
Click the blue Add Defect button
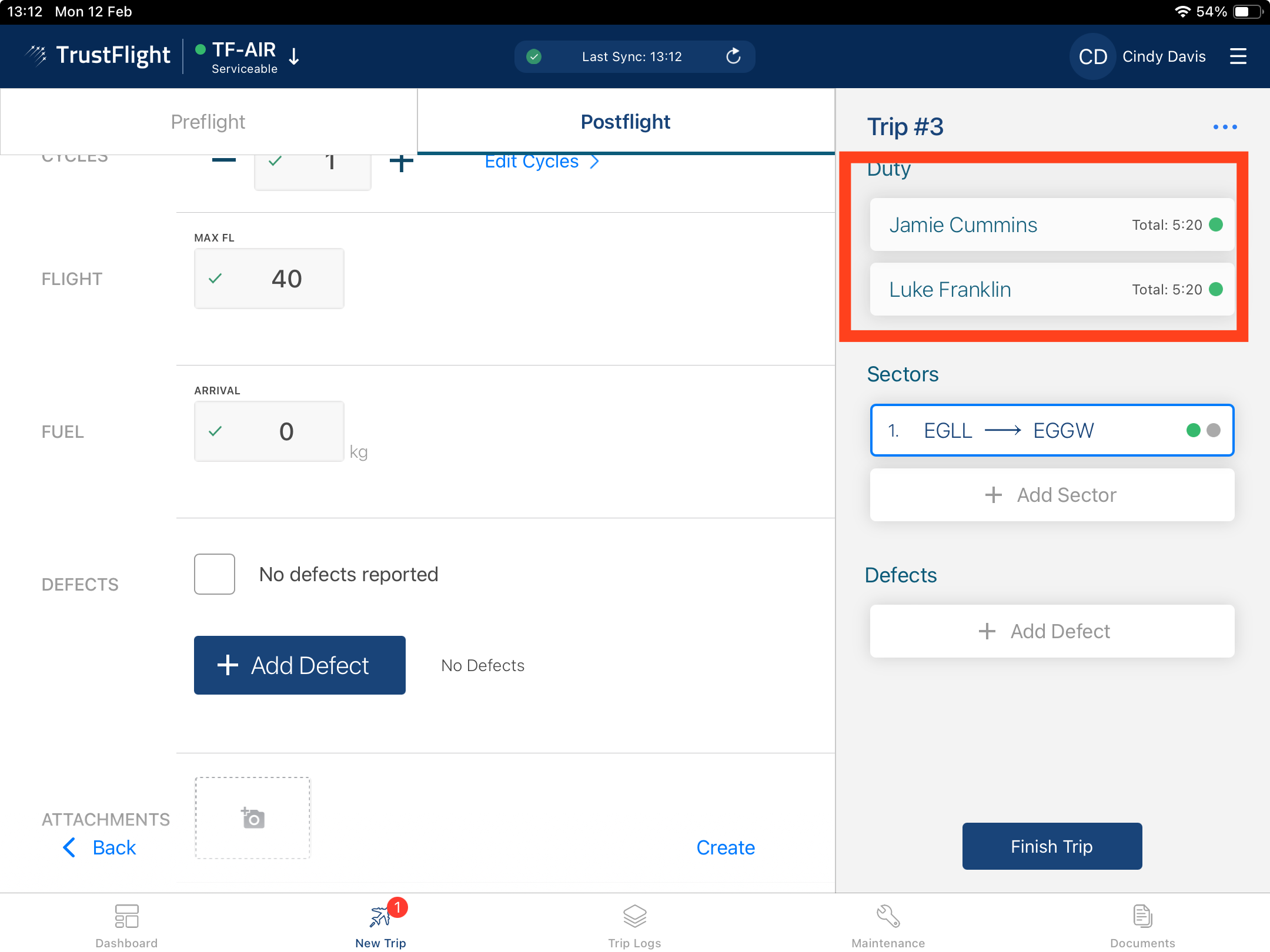(299, 665)
